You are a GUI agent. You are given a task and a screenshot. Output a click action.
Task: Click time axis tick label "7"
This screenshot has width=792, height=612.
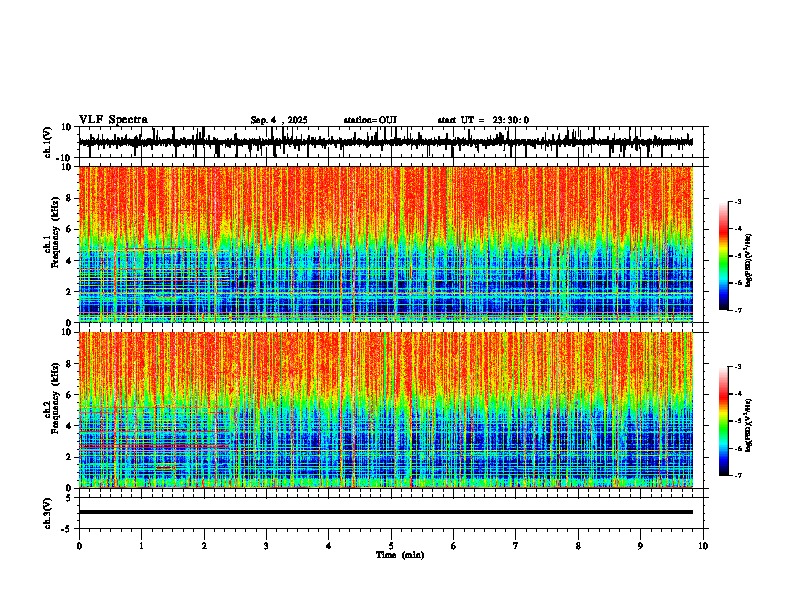[516, 546]
